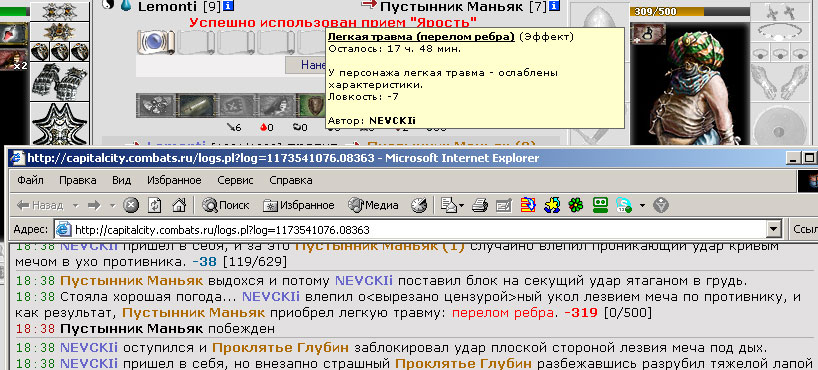The height and width of the screenshot is (370, 818).
Task: Click the red 'перелом ребра' text
Action: coord(504,314)
